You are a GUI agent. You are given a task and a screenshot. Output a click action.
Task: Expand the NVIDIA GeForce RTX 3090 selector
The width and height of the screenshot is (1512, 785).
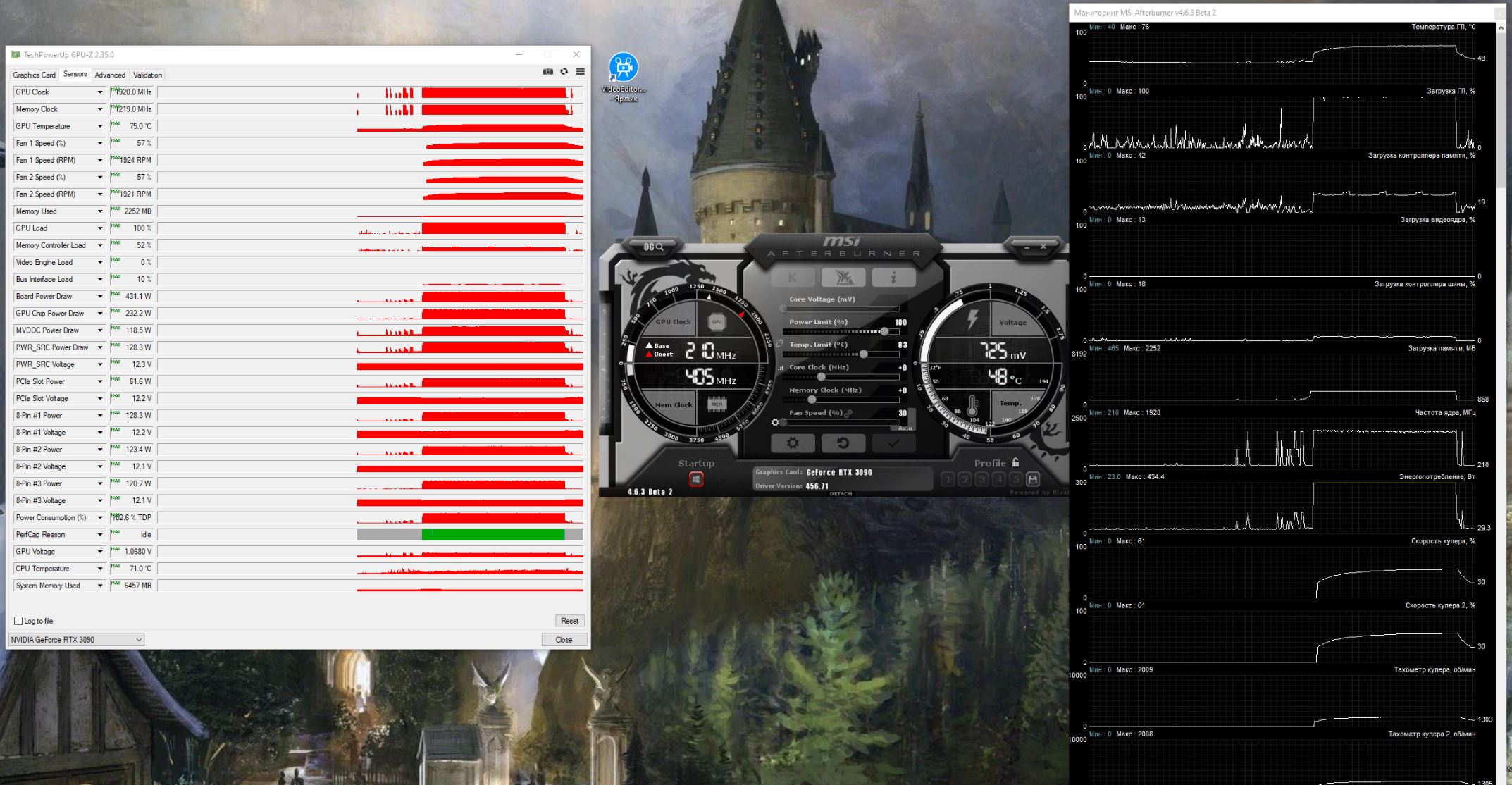pyautogui.click(x=138, y=640)
